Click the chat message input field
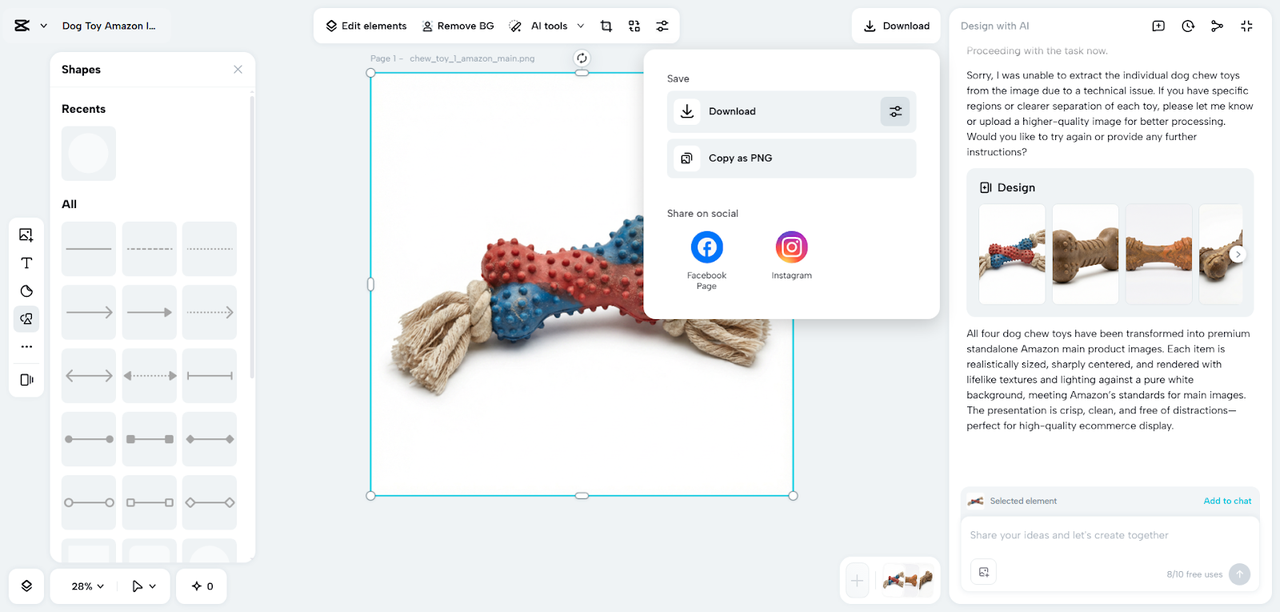 [x=1109, y=535]
